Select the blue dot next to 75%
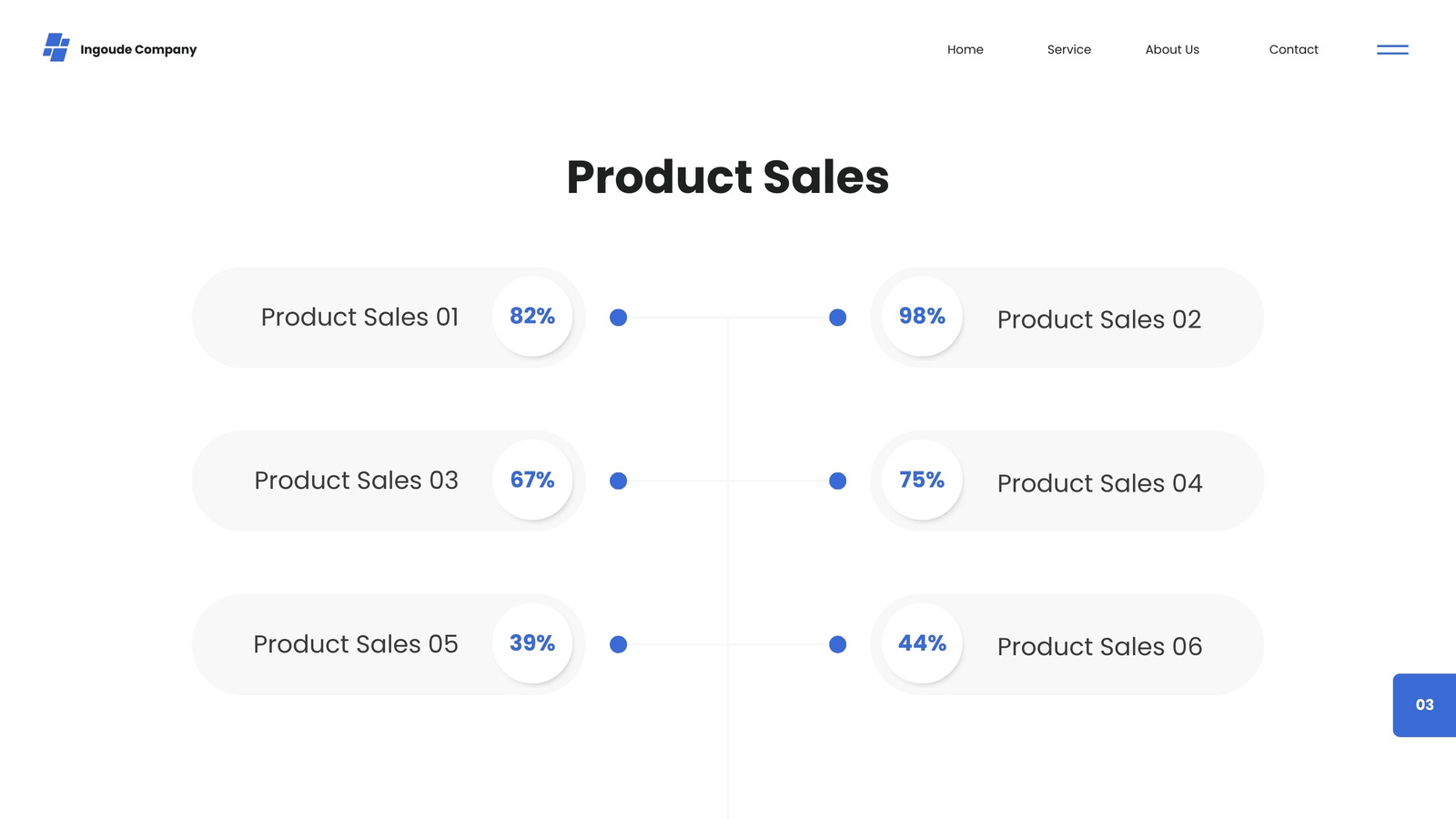Image resolution: width=1456 pixels, height=819 pixels. click(x=838, y=480)
